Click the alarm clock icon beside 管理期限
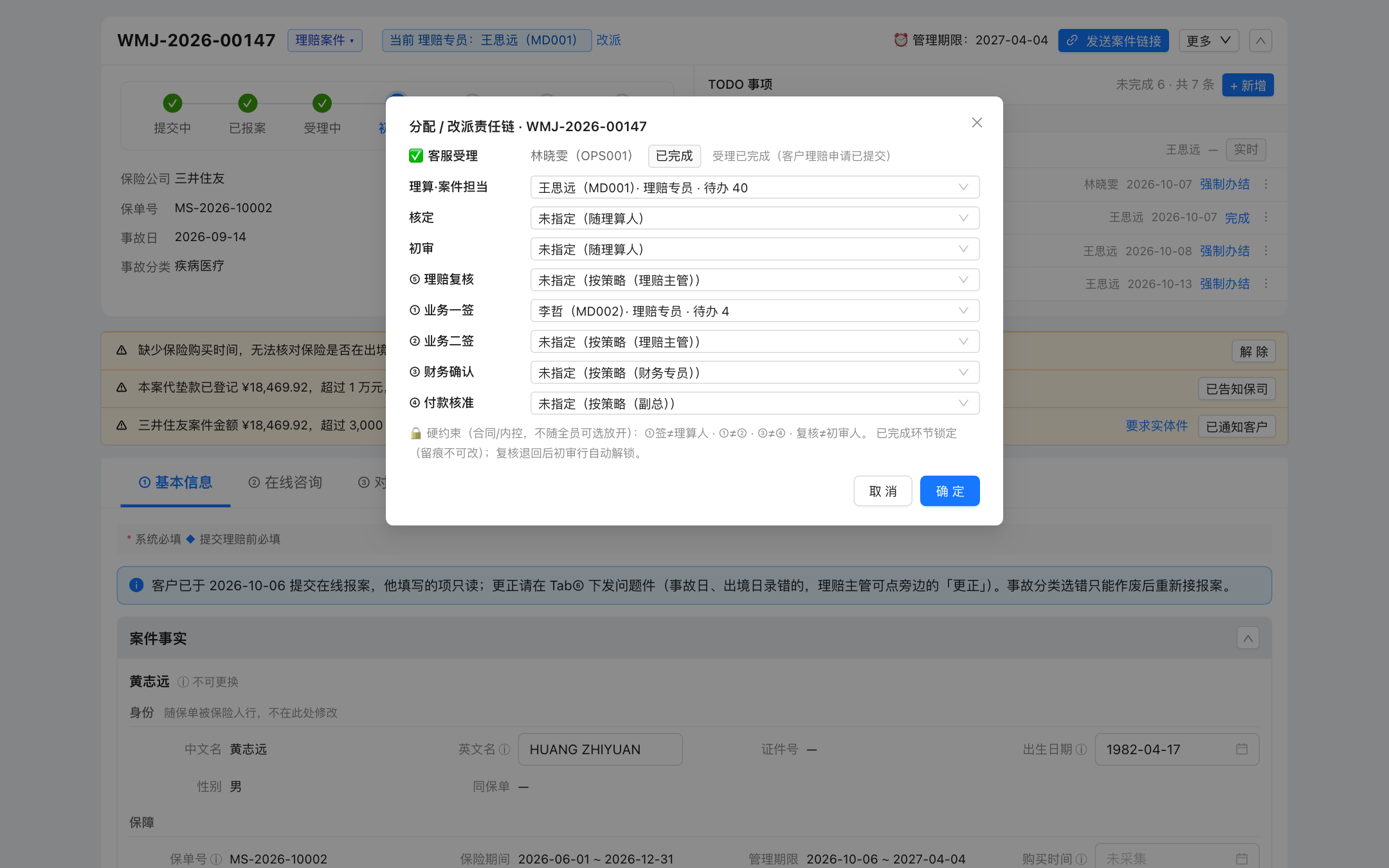The image size is (1389, 868). (x=901, y=40)
